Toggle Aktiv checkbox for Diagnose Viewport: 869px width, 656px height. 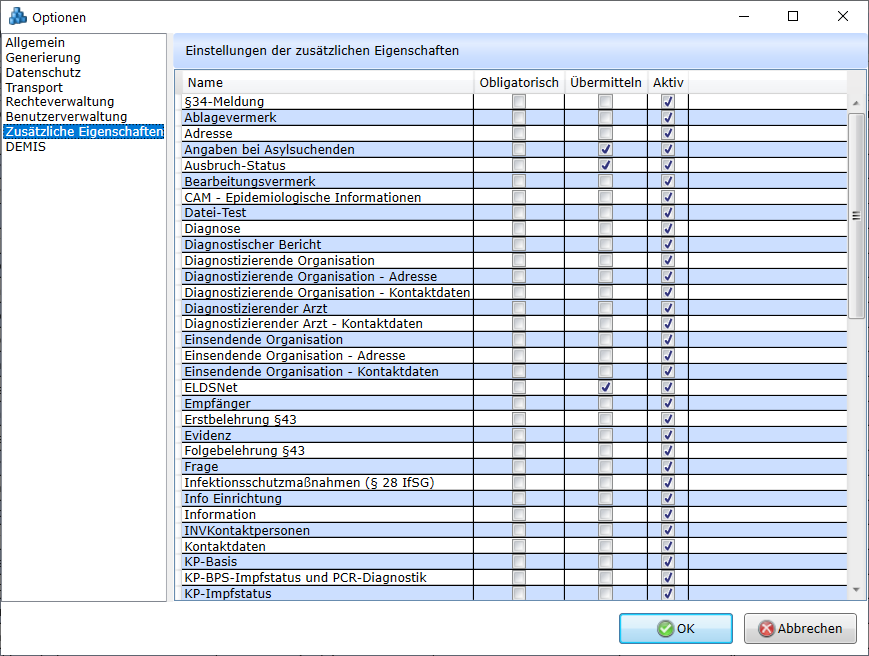[x=668, y=229]
